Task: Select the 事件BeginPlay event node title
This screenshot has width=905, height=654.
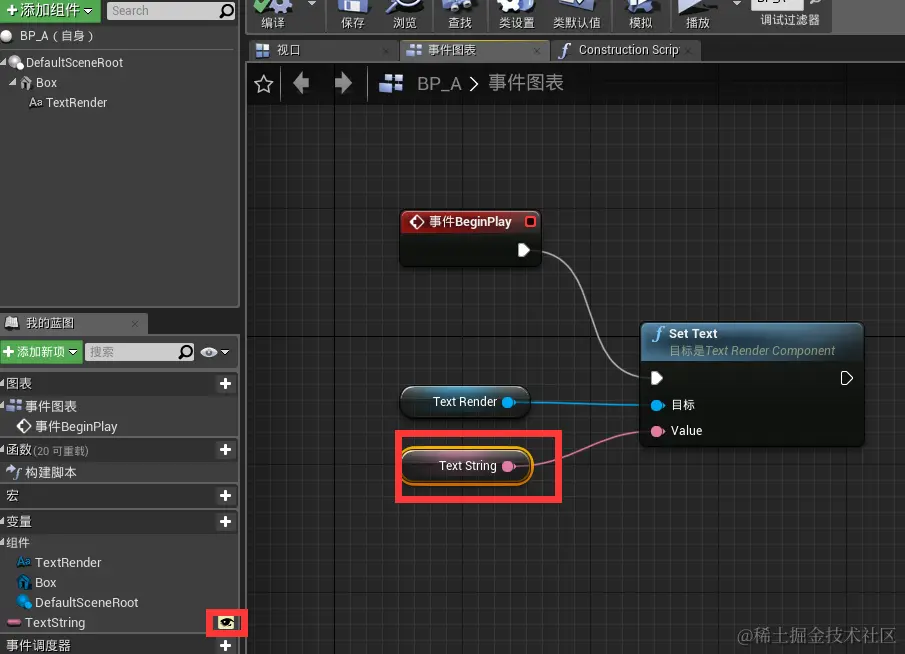Action: [x=470, y=222]
